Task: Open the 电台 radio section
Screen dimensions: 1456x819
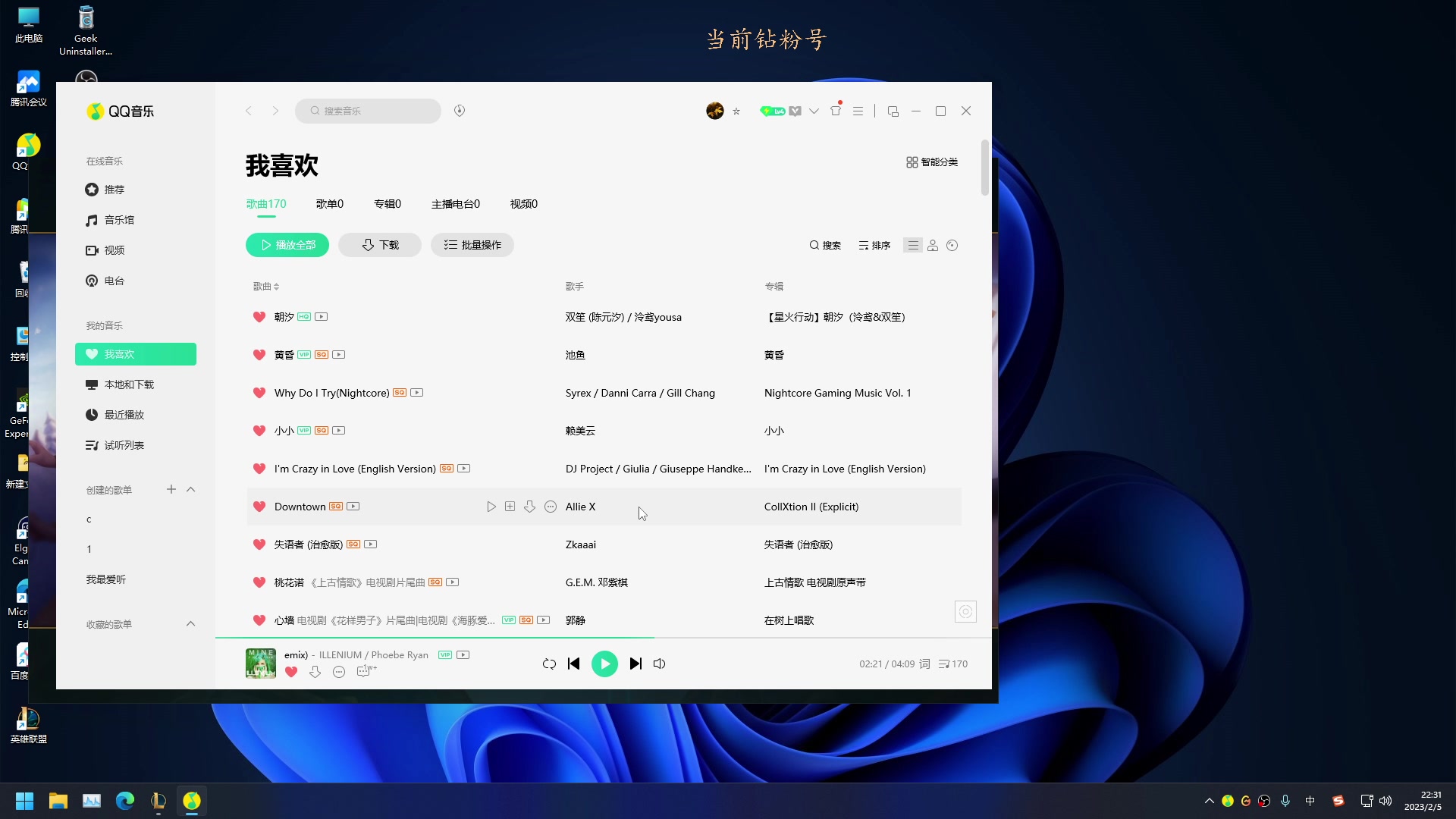Action: (x=115, y=281)
